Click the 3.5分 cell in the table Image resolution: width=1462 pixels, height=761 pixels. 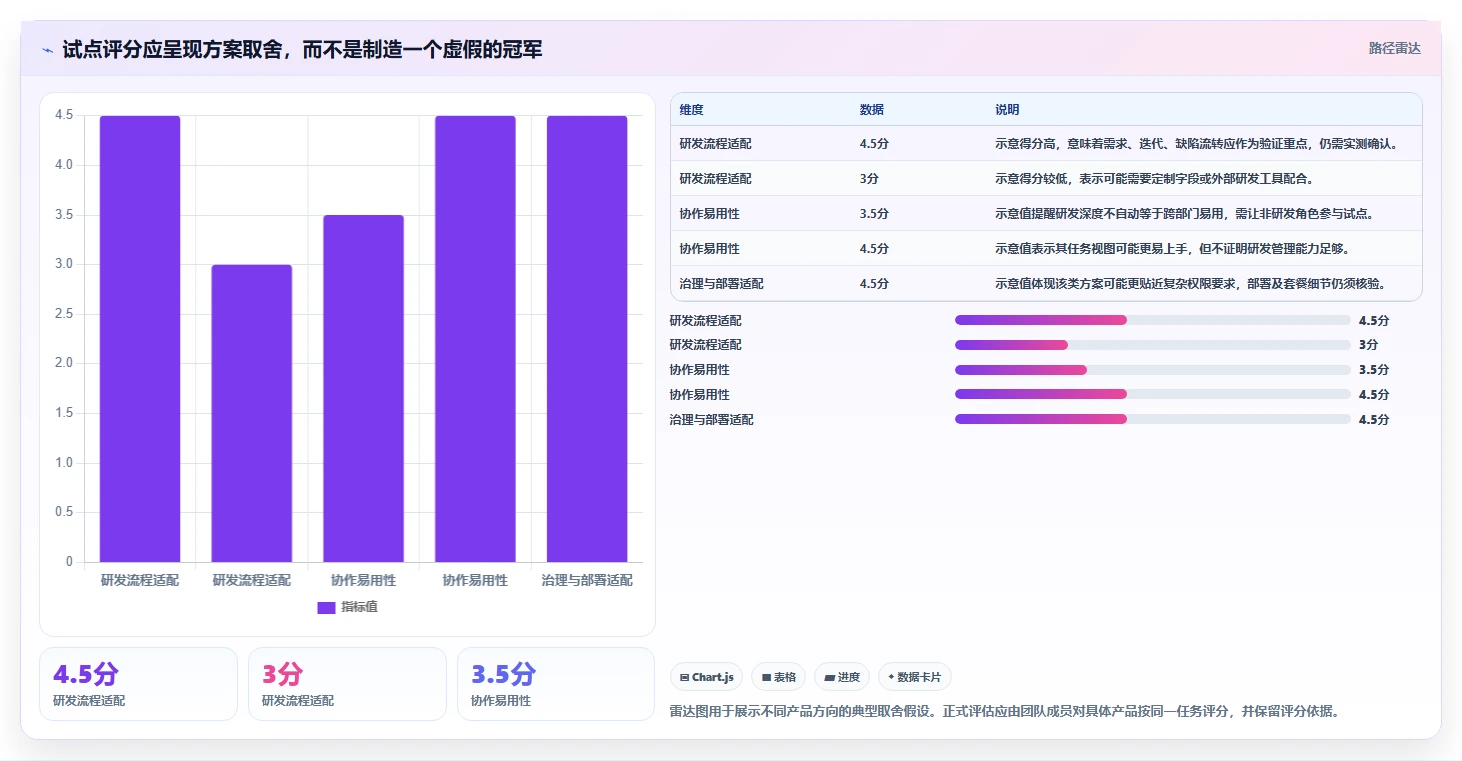874,214
